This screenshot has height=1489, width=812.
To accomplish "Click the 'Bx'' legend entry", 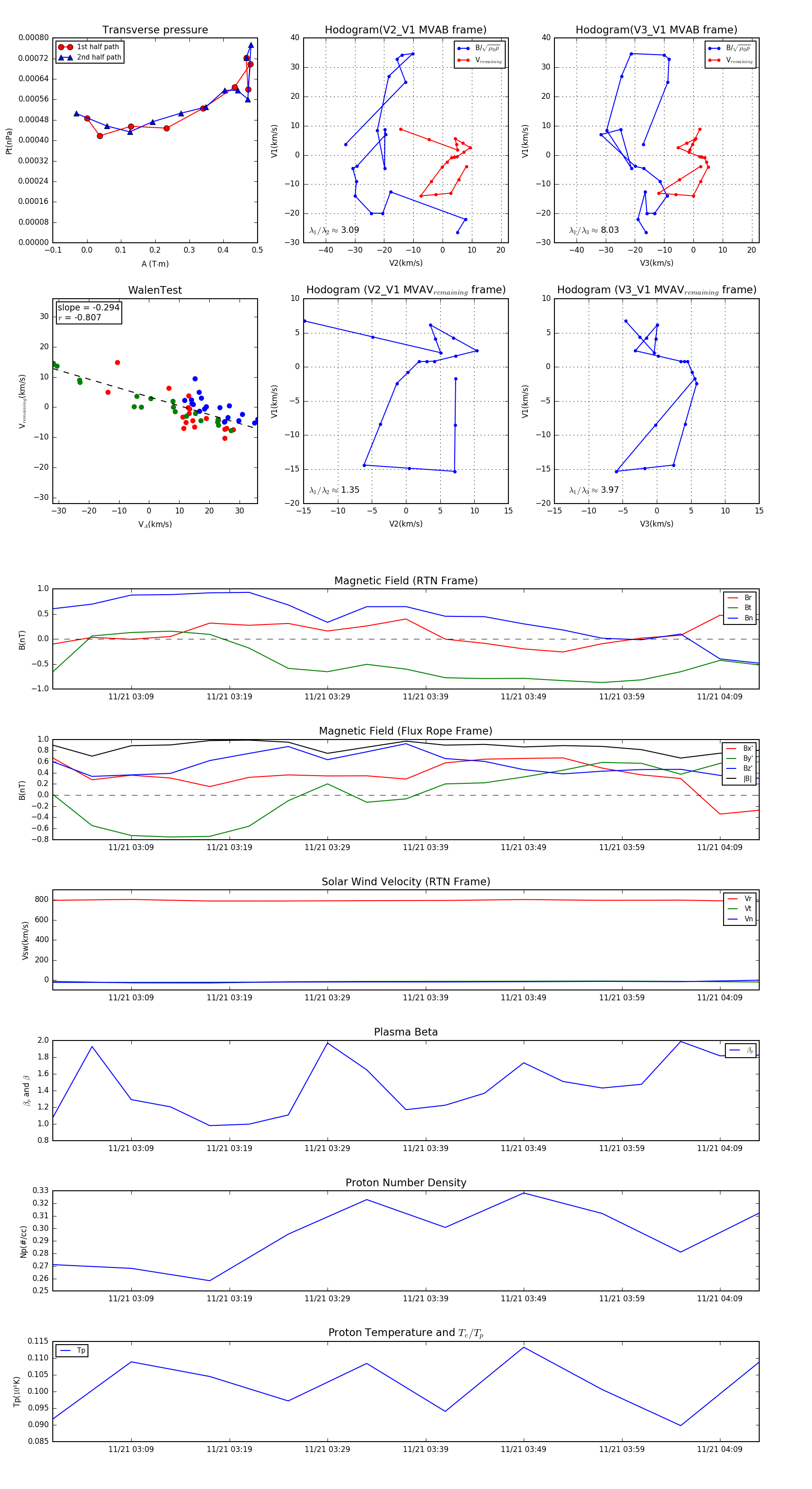I will 739,749.
